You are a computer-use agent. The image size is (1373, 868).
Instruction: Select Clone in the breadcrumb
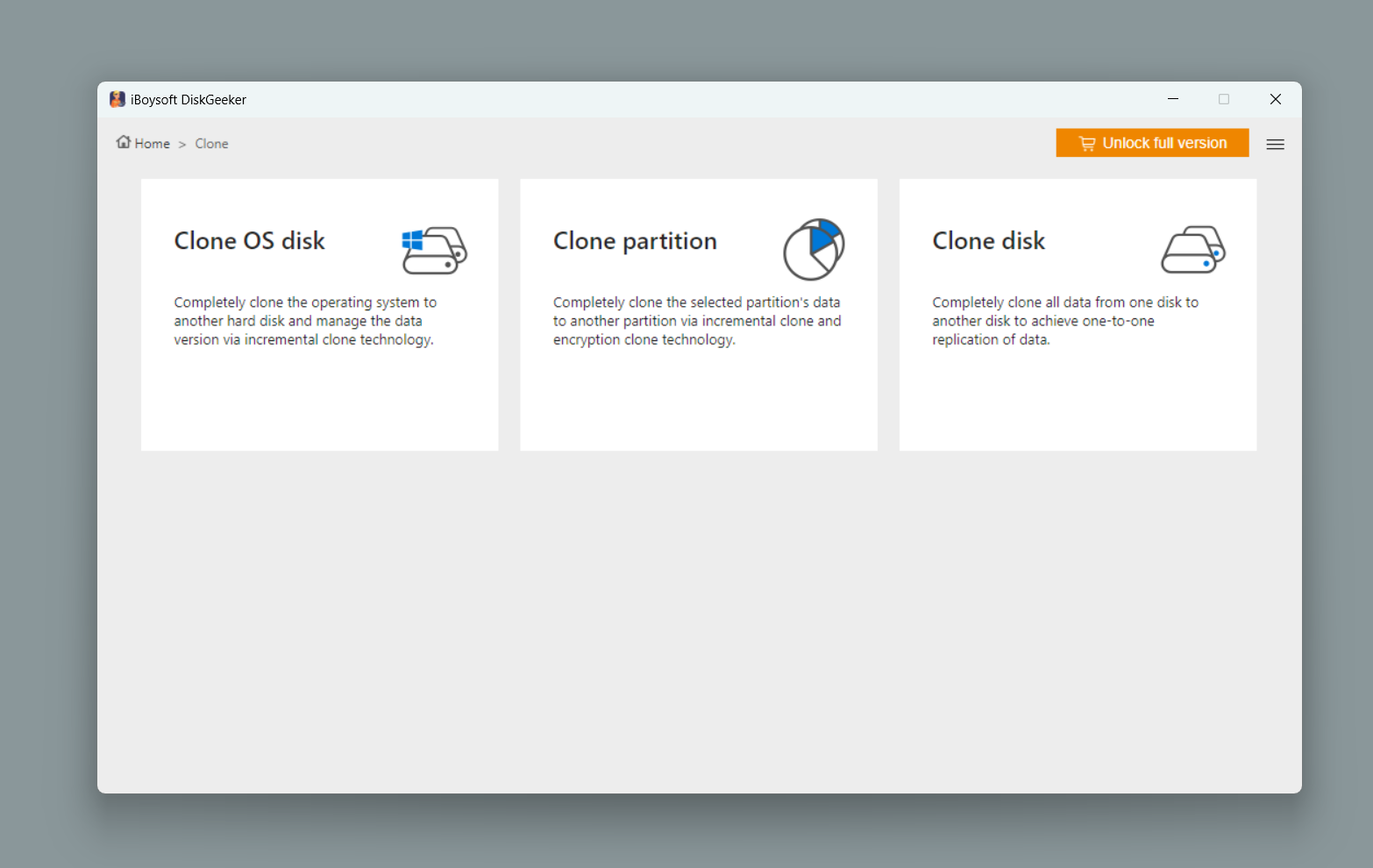[x=211, y=144]
